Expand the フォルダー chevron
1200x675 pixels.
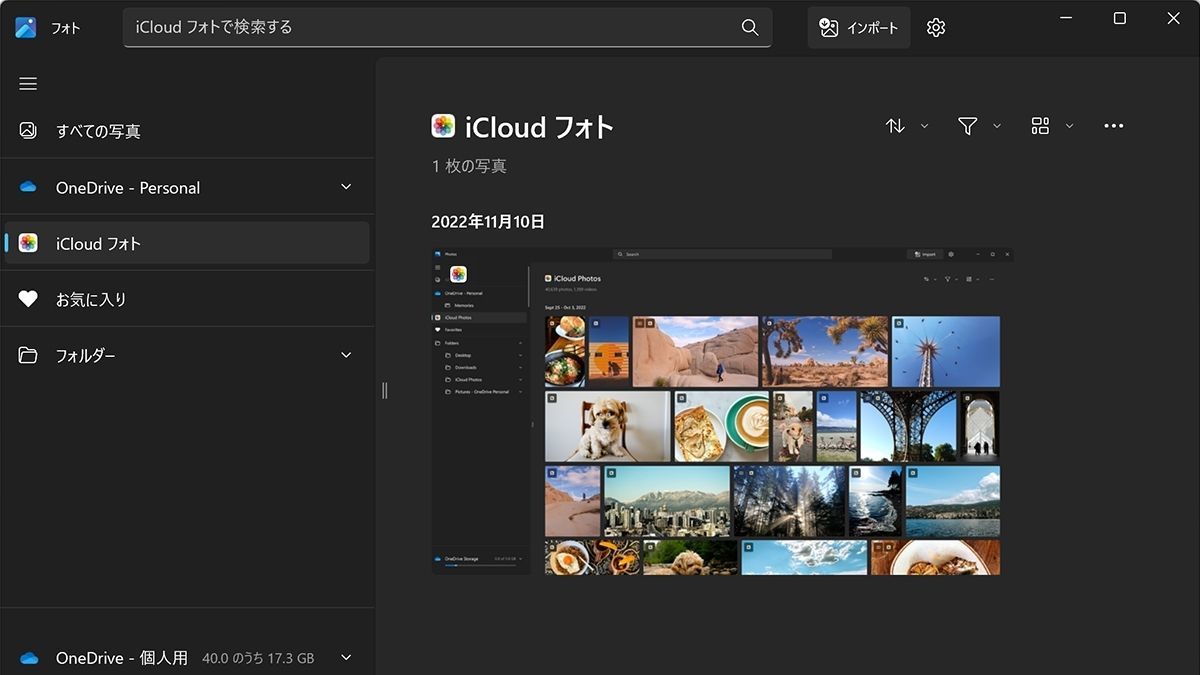pyautogui.click(x=346, y=355)
